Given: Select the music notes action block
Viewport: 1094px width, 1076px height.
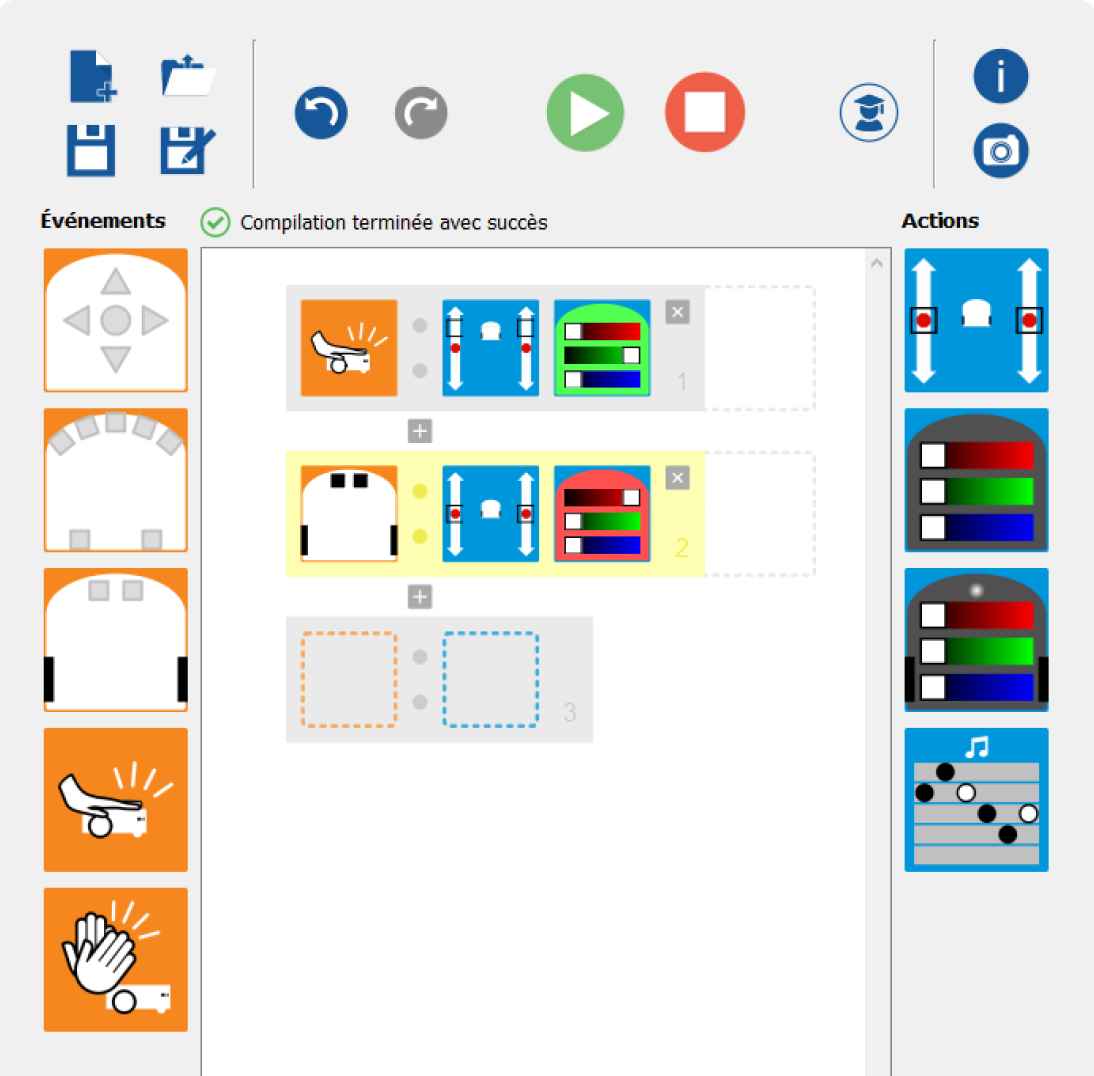Looking at the screenshot, I should click(x=976, y=800).
